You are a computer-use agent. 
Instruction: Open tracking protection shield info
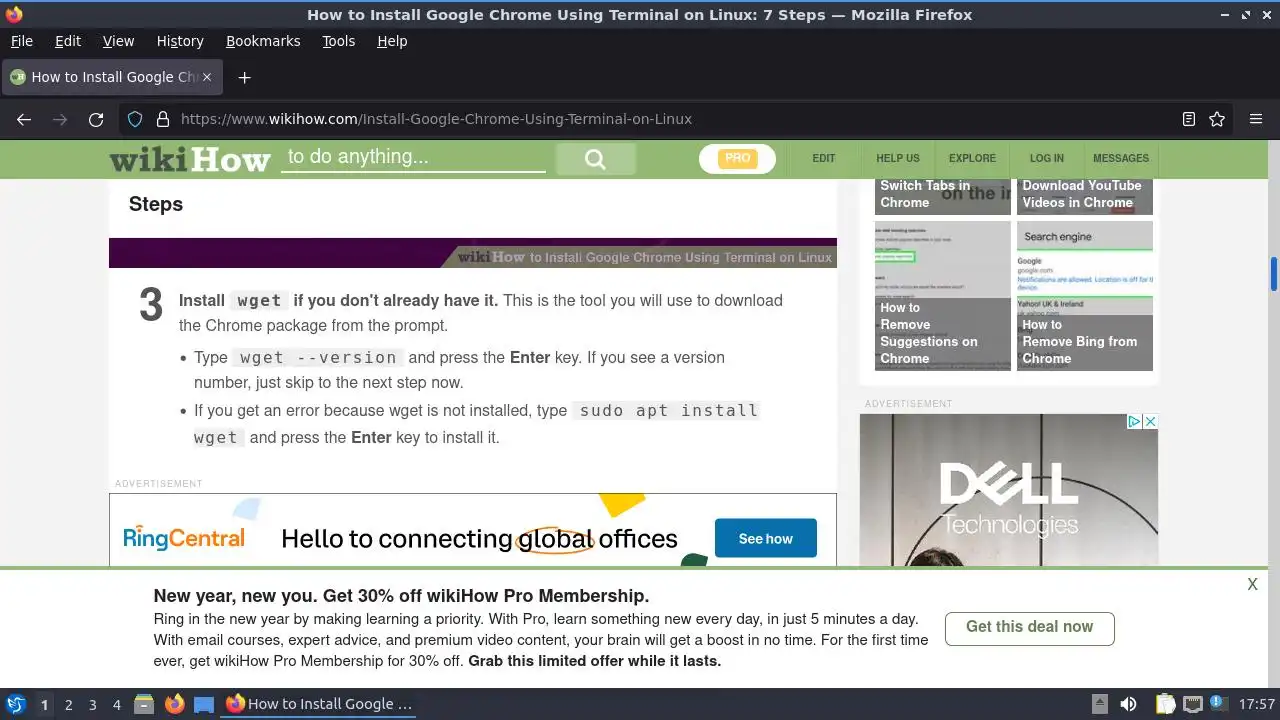click(135, 119)
